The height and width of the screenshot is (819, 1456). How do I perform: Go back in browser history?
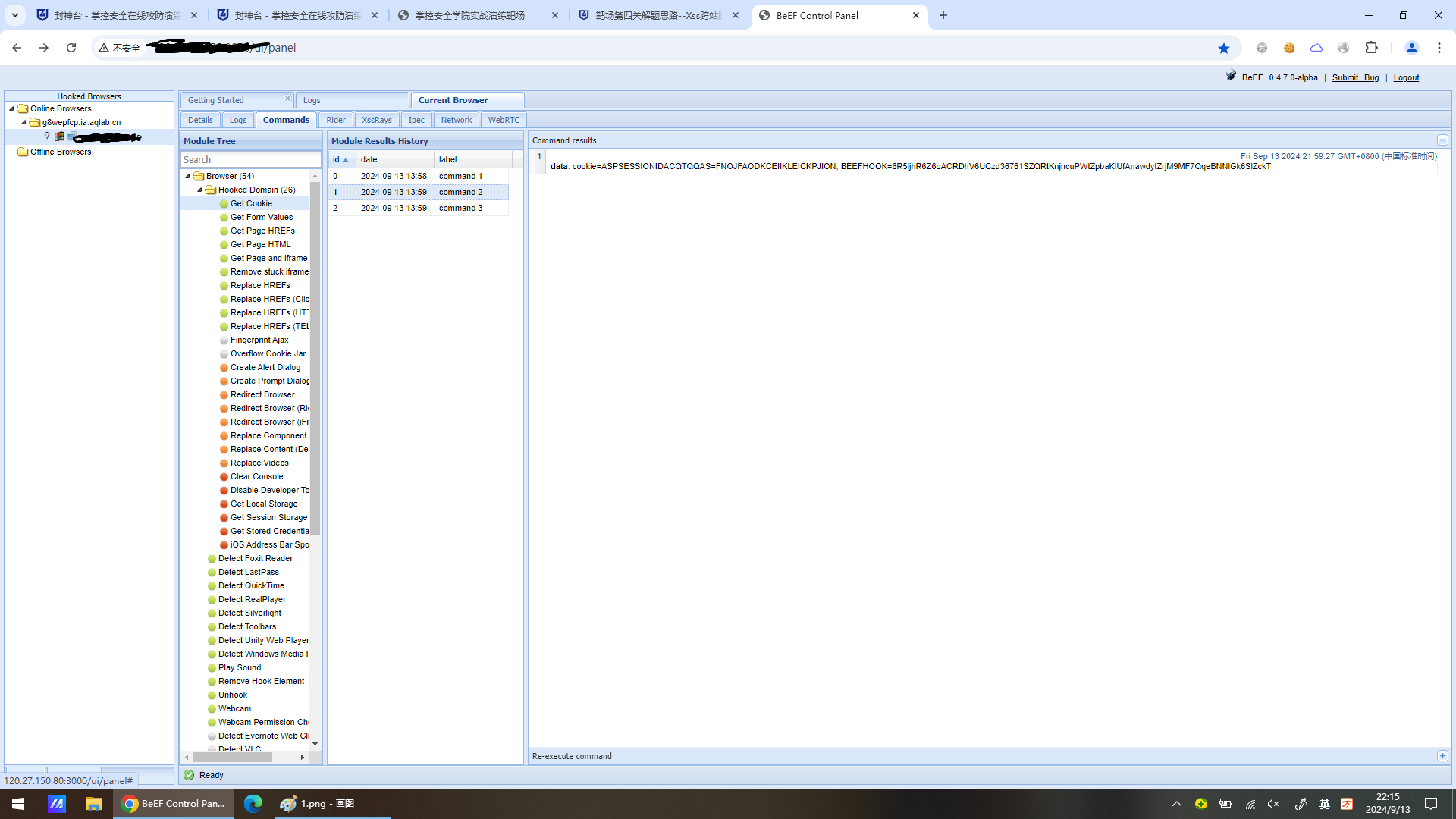(x=17, y=48)
